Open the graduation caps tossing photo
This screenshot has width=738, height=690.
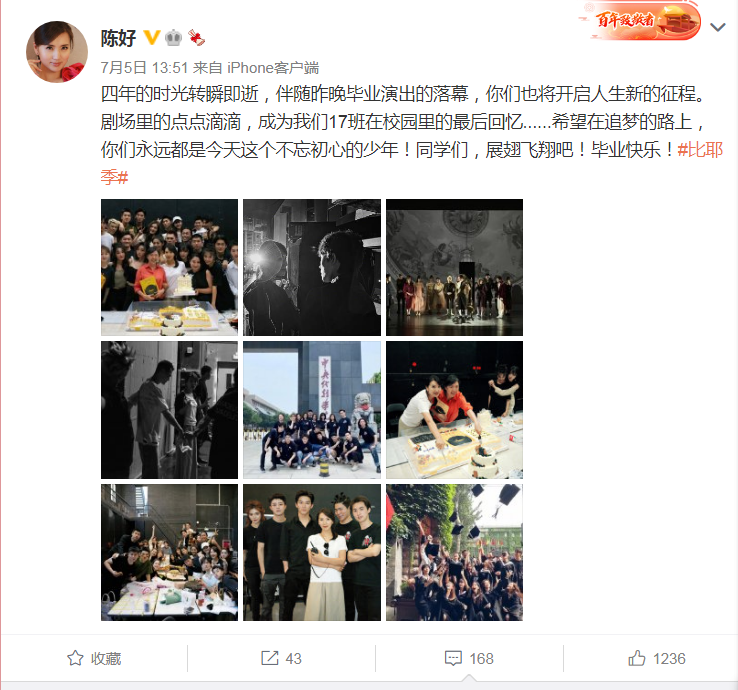[454, 553]
